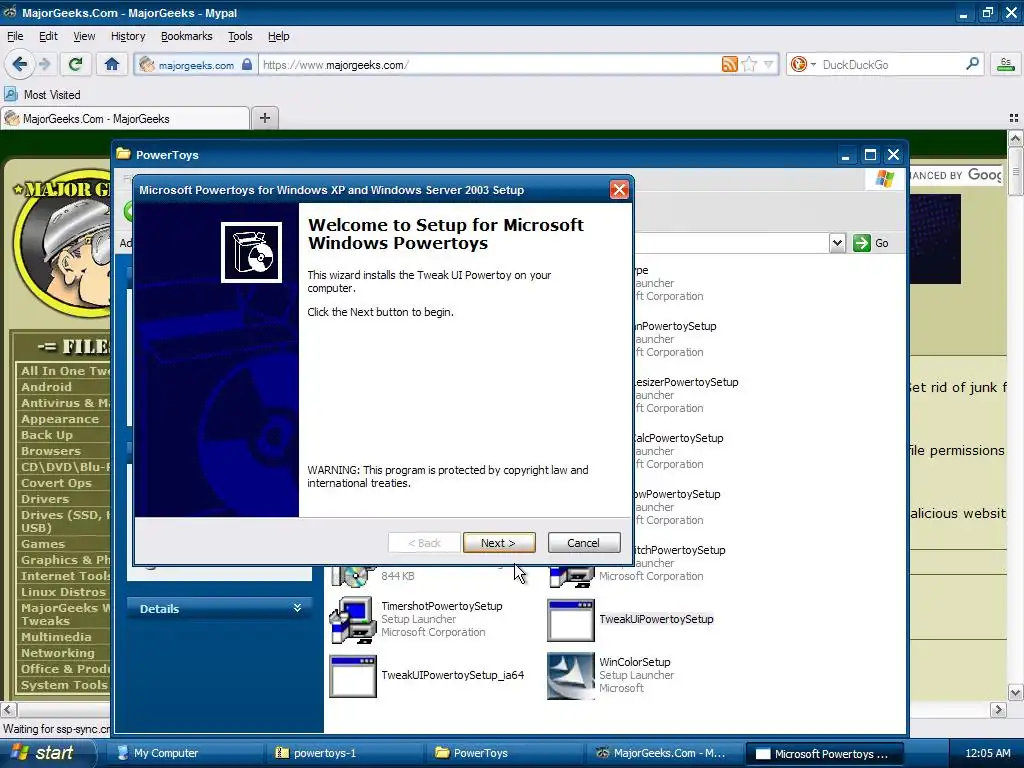Open the History menu
The height and width of the screenshot is (768, 1024).
tap(128, 36)
